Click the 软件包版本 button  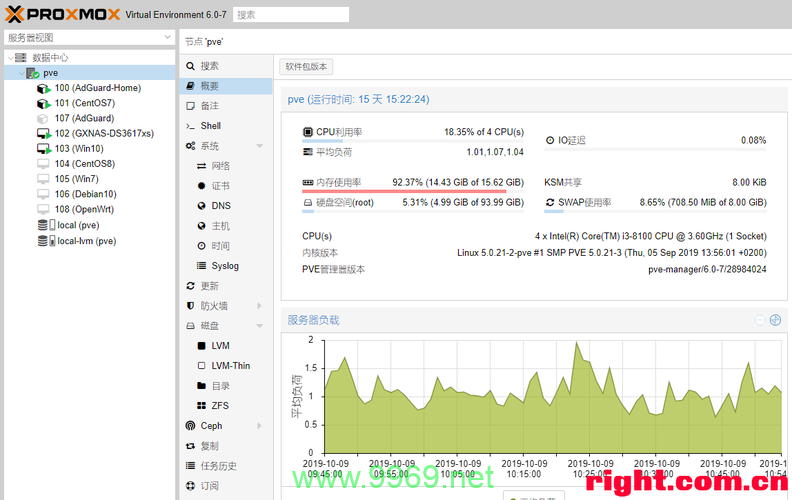(x=306, y=67)
